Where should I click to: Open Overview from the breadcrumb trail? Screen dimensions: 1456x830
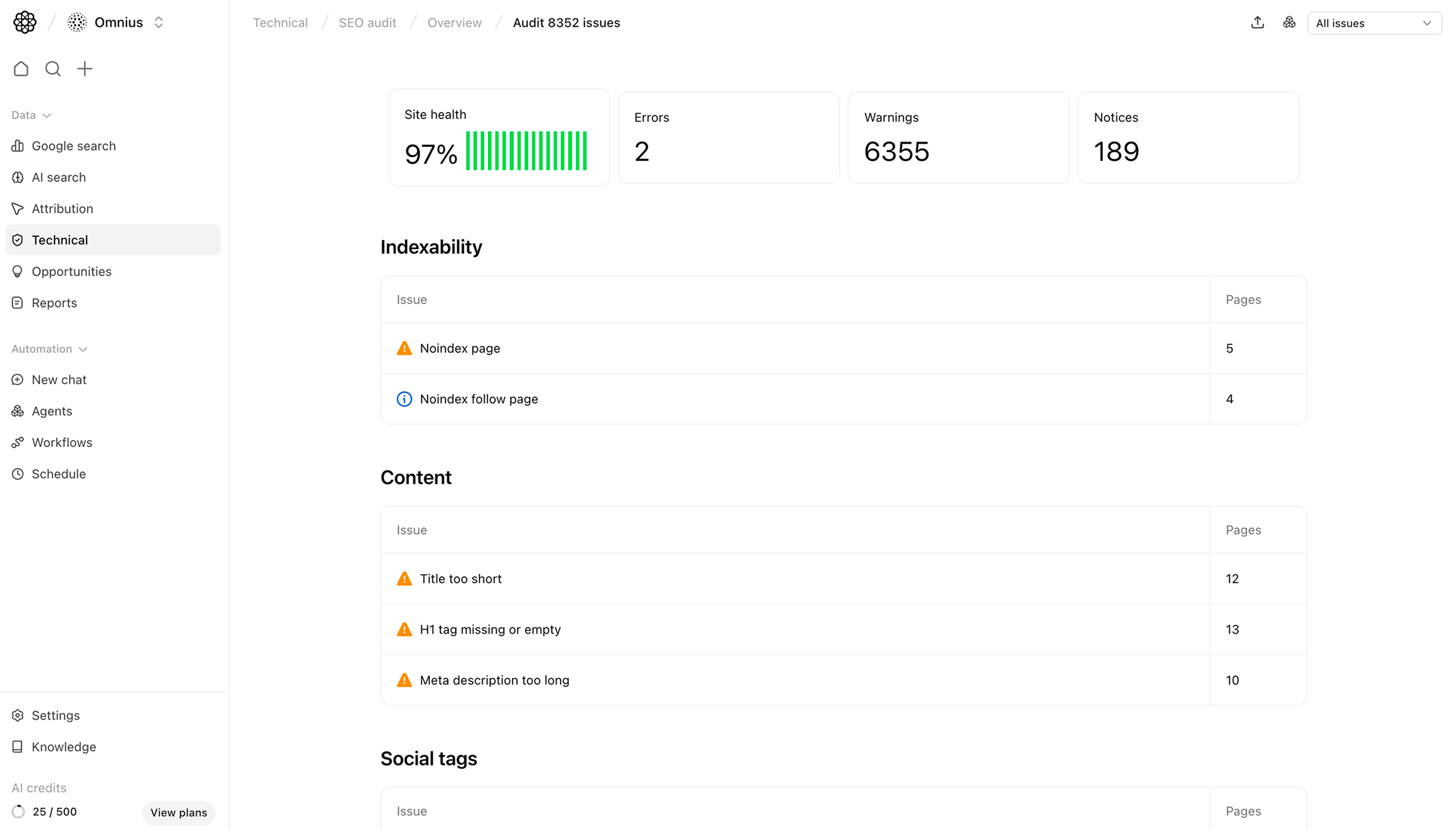click(x=454, y=22)
